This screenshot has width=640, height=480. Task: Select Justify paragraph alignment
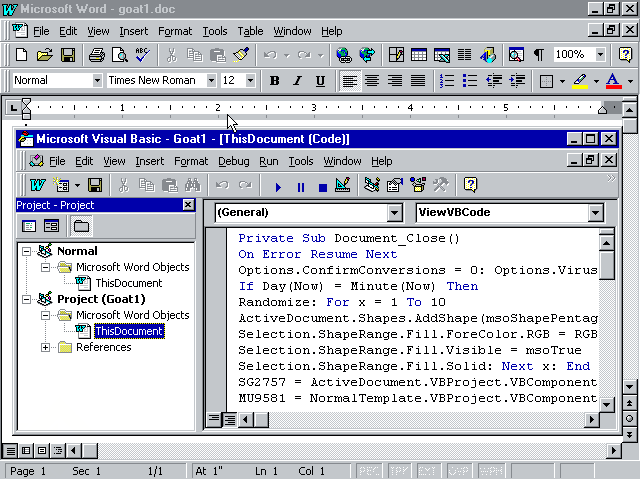(418, 81)
